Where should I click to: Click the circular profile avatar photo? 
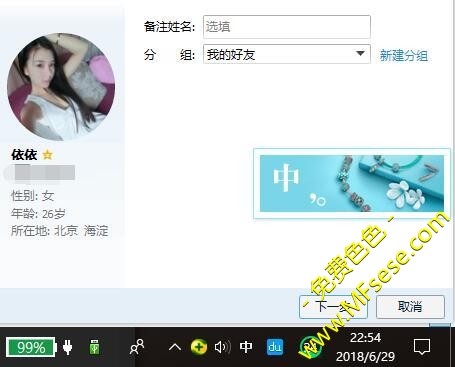tap(61, 87)
